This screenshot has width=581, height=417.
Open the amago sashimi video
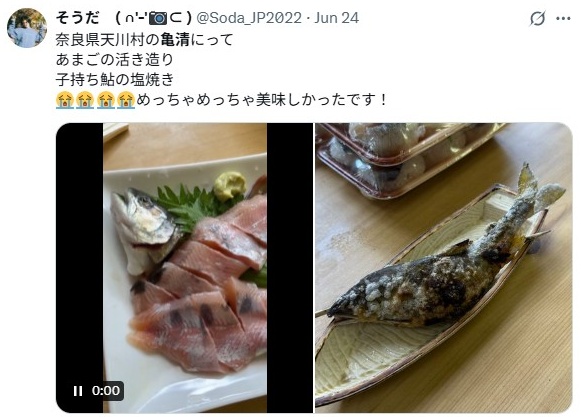(x=185, y=268)
